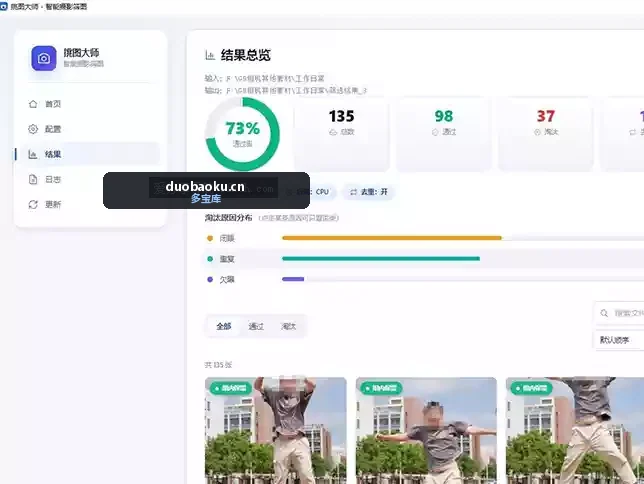The width and height of the screenshot is (644, 484).
Task: Click the 淘汰原因分布 section title
Action: [x=228, y=218]
